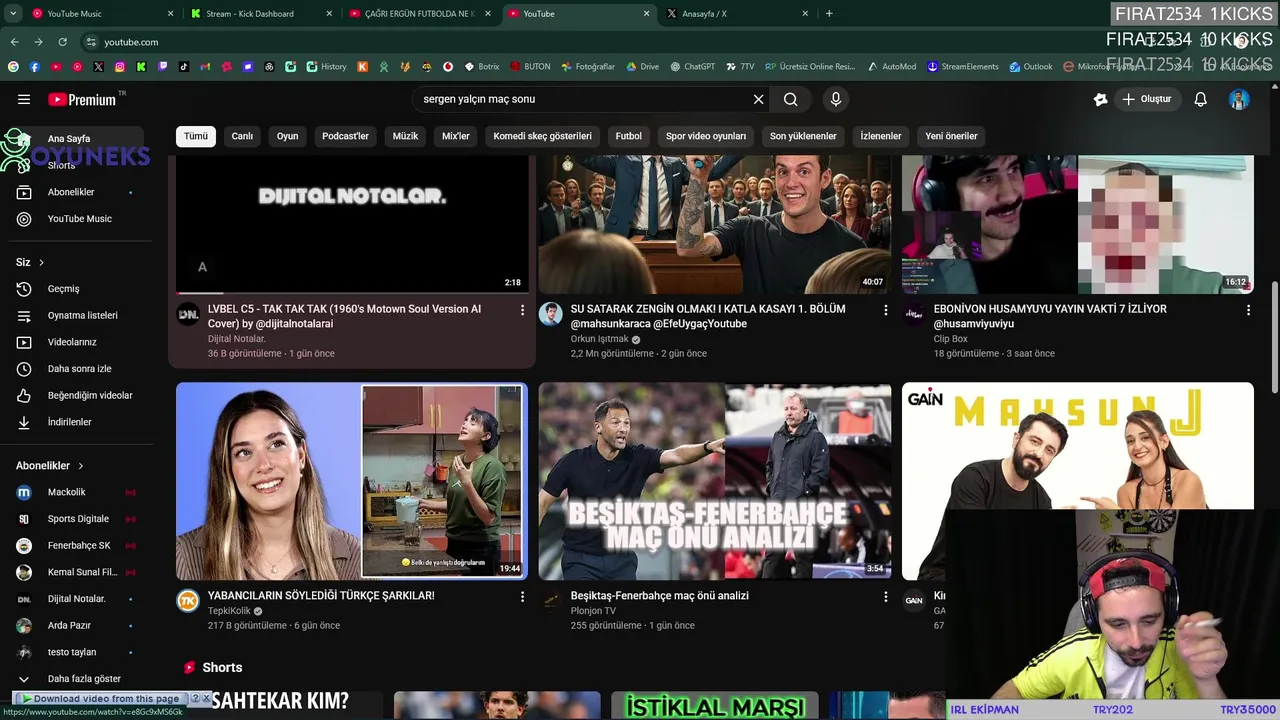Open the Outlook bookmark

point(1031,67)
